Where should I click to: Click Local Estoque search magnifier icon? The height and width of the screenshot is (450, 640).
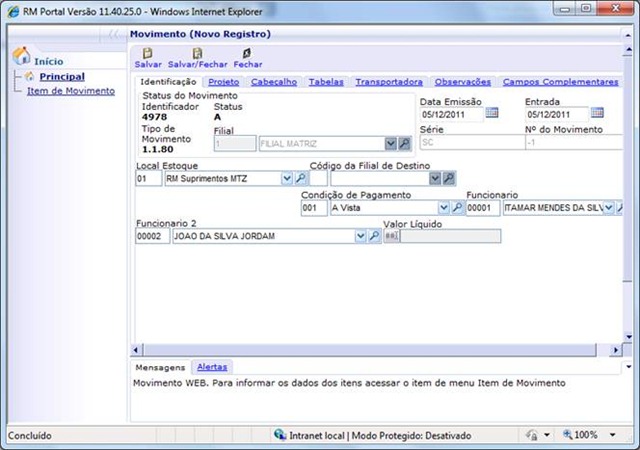(x=301, y=178)
